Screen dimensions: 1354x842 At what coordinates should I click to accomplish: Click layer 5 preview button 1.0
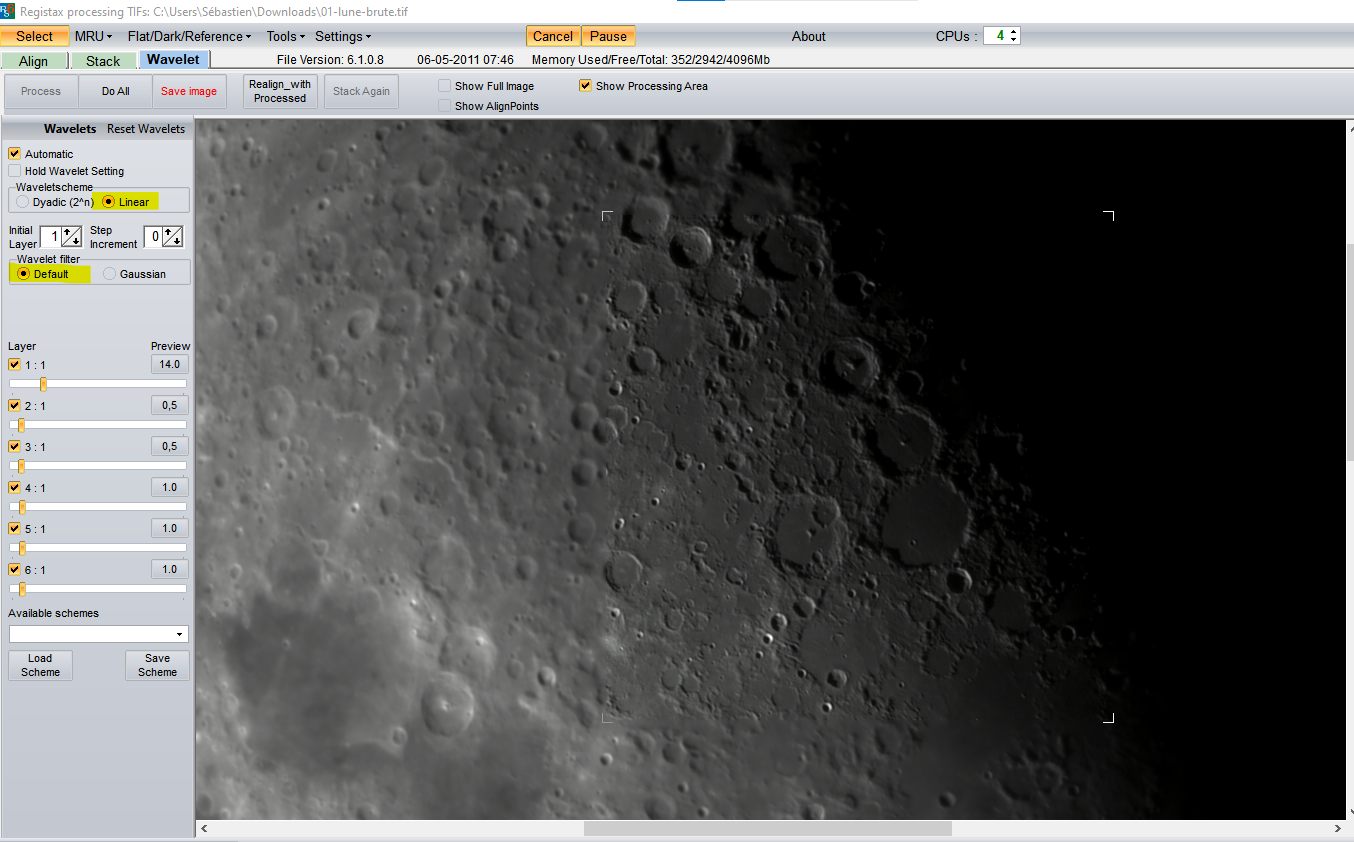pyautogui.click(x=170, y=528)
